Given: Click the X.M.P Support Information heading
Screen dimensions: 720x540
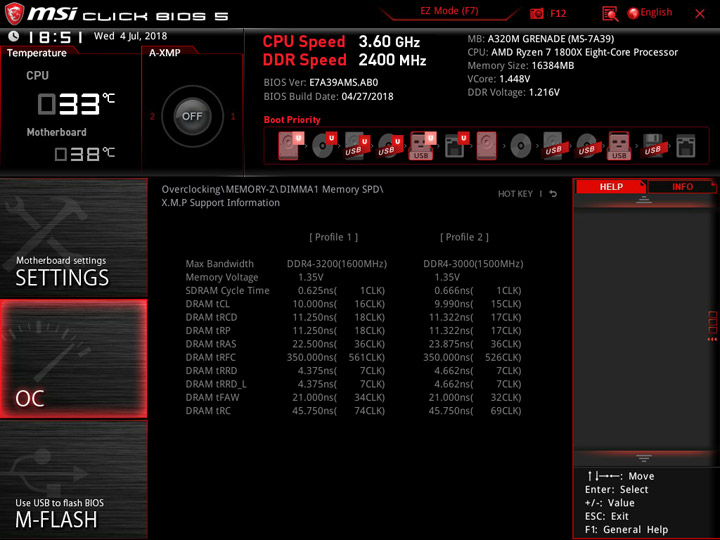Looking at the screenshot, I should [220, 202].
